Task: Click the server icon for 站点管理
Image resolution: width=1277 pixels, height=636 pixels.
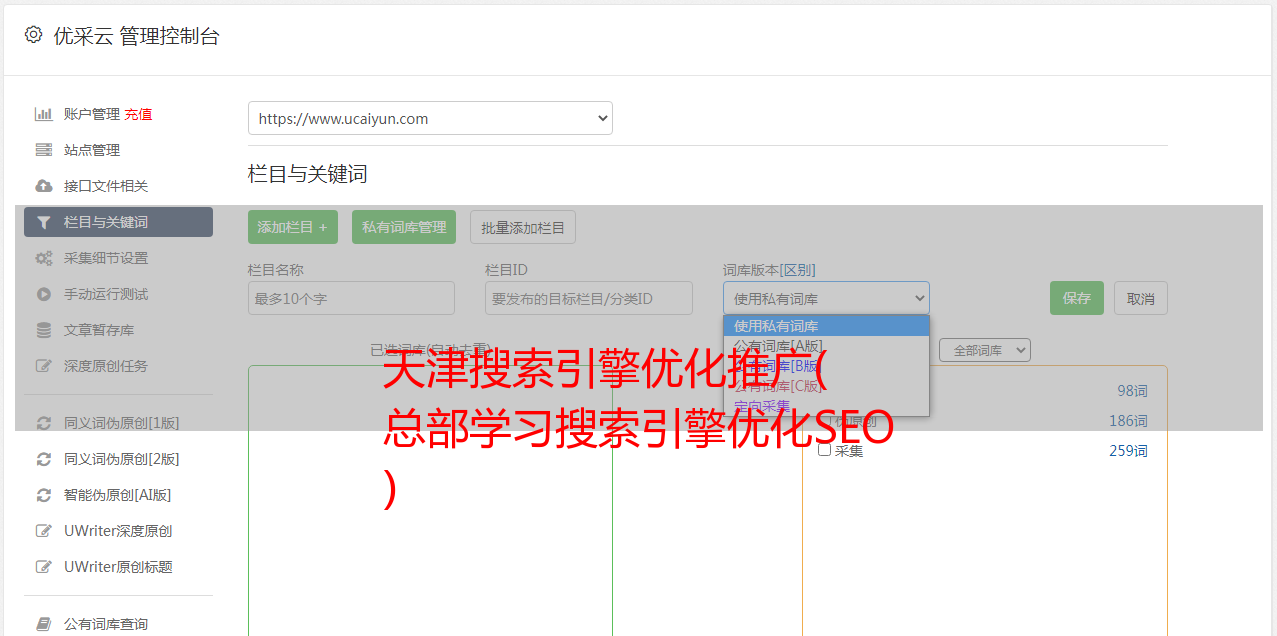Action: (44, 150)
